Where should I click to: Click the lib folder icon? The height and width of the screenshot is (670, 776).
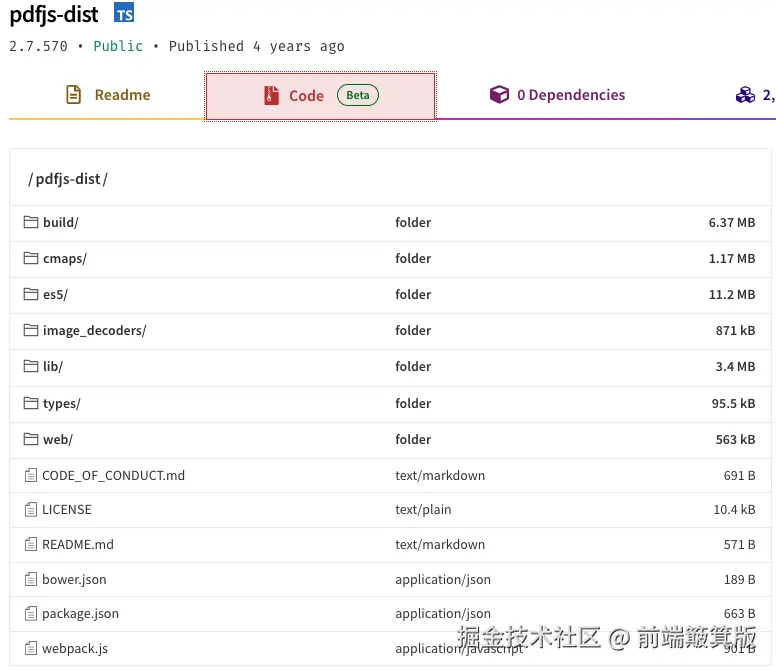31,366
